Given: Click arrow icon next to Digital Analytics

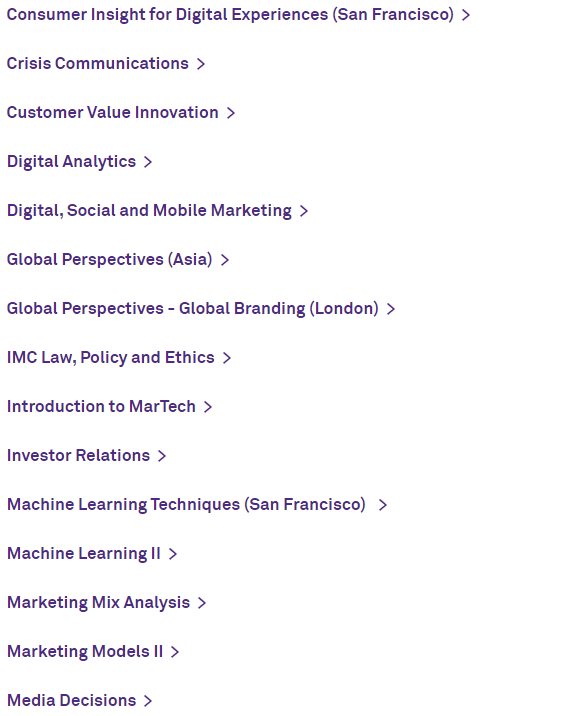Looking at the screenshot, I should coord(148,162).
